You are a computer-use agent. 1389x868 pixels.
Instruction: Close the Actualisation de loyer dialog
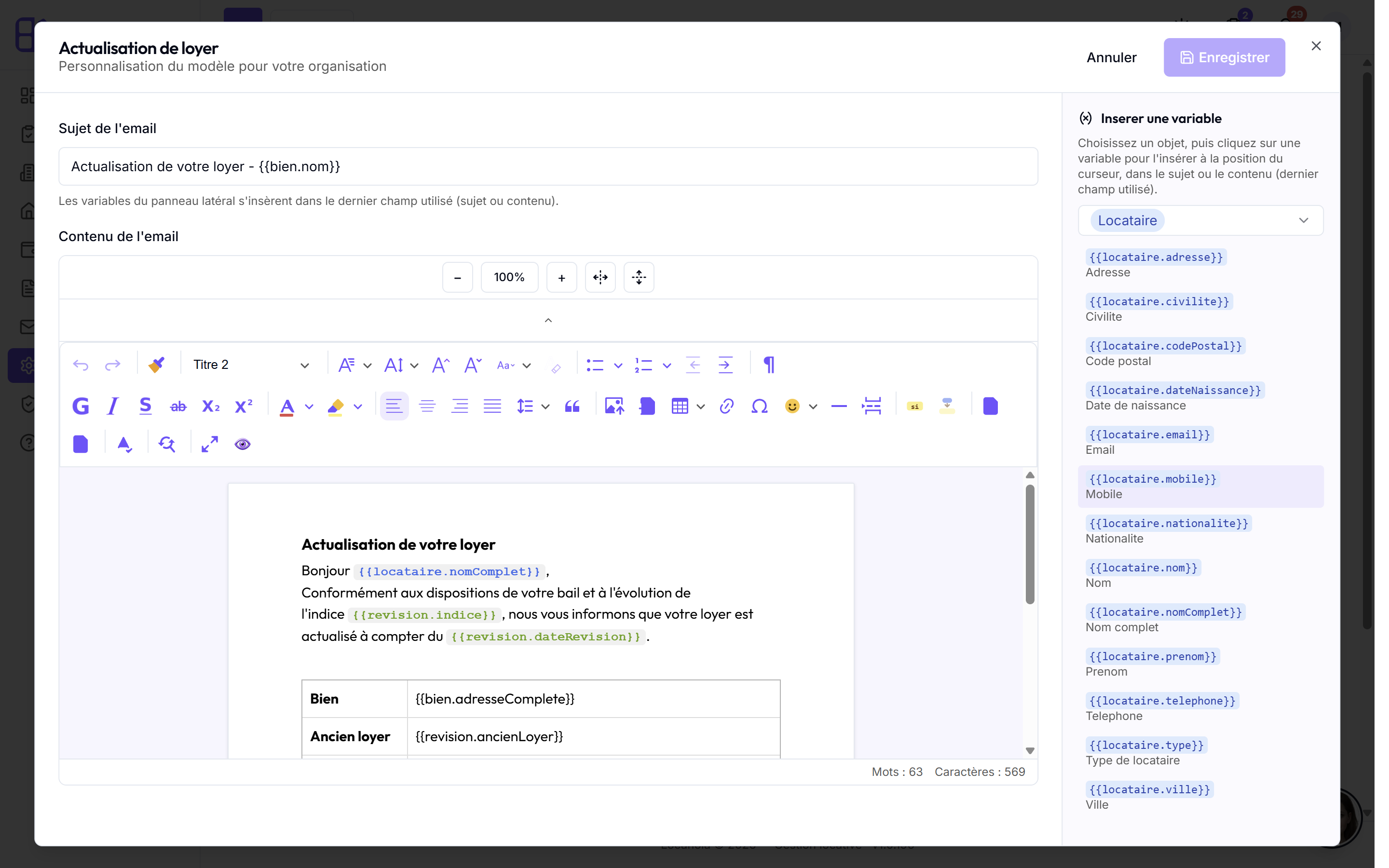[x=1316, y=46]
